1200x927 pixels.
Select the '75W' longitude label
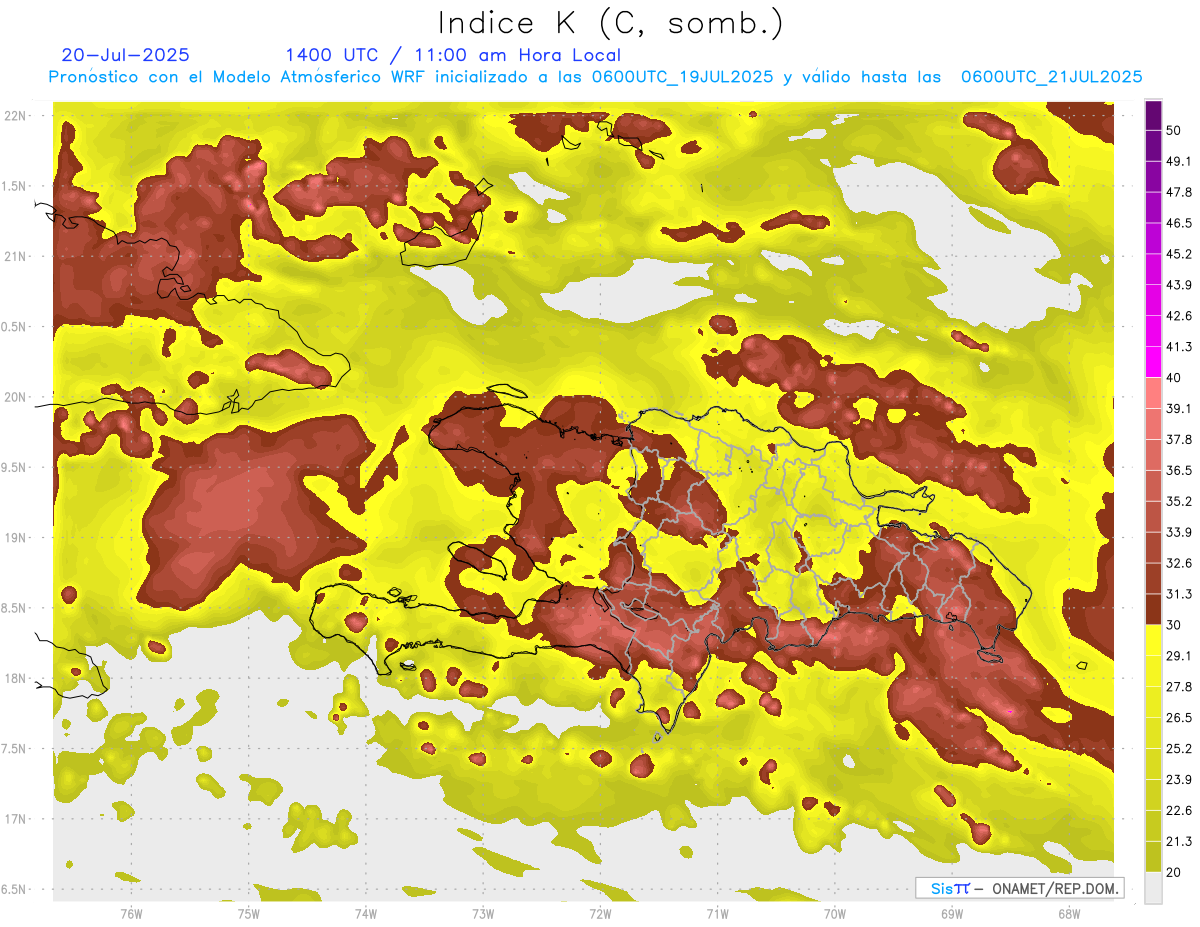[248, 913]
